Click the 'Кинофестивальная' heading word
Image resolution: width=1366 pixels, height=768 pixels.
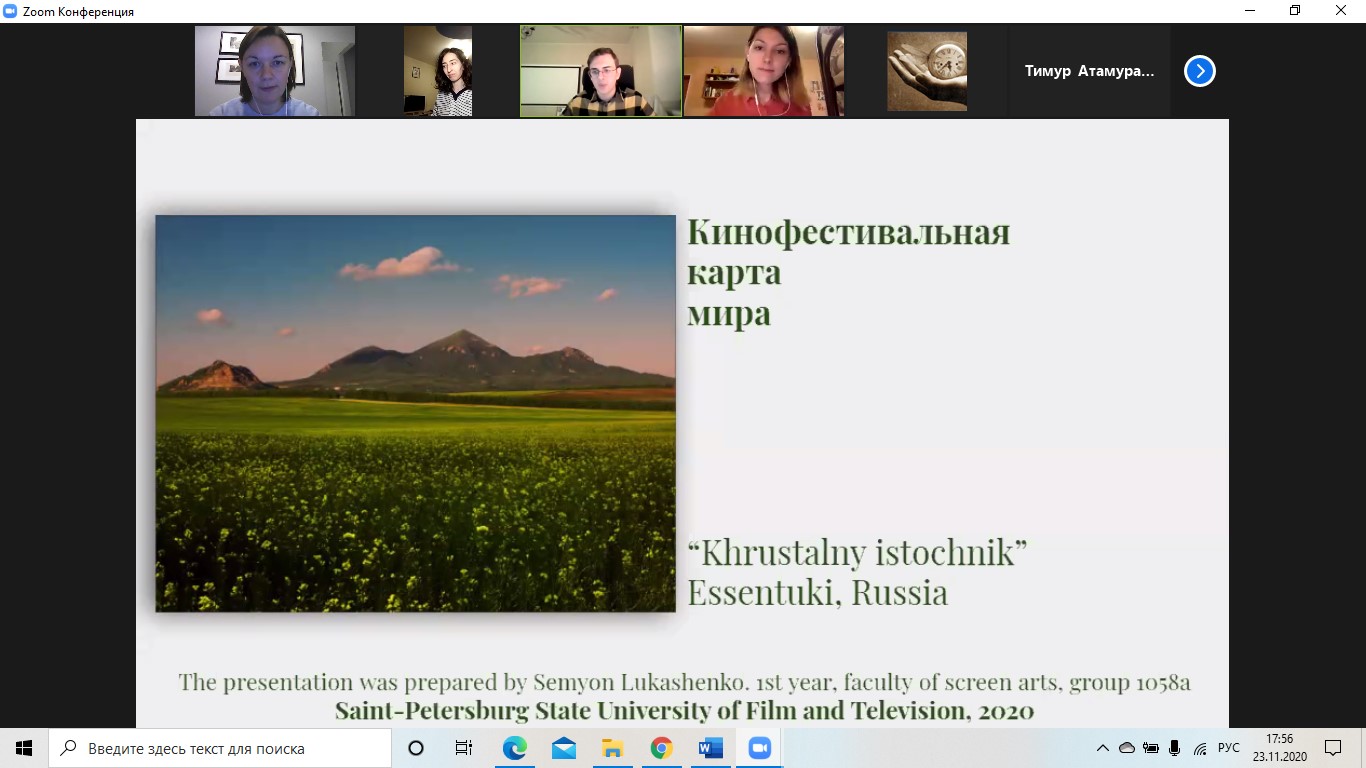[x=848, y=232]
